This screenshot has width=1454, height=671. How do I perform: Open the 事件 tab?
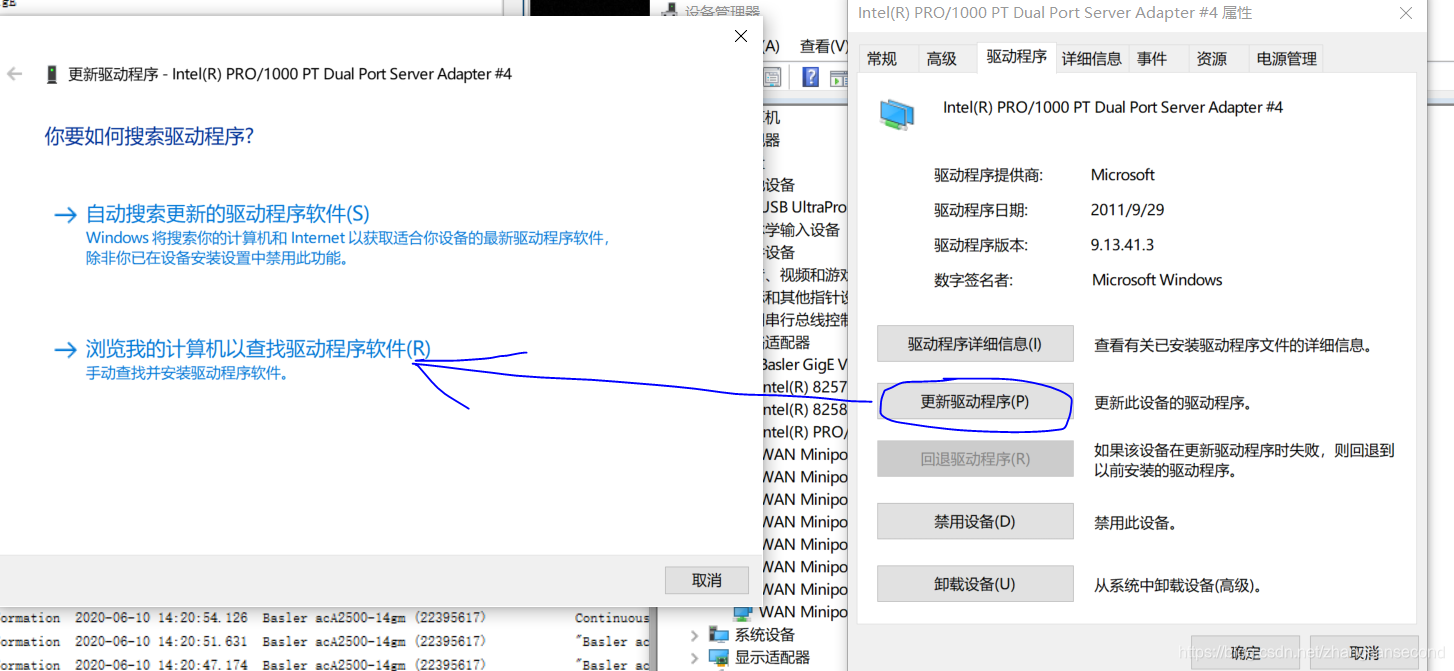1152,59
